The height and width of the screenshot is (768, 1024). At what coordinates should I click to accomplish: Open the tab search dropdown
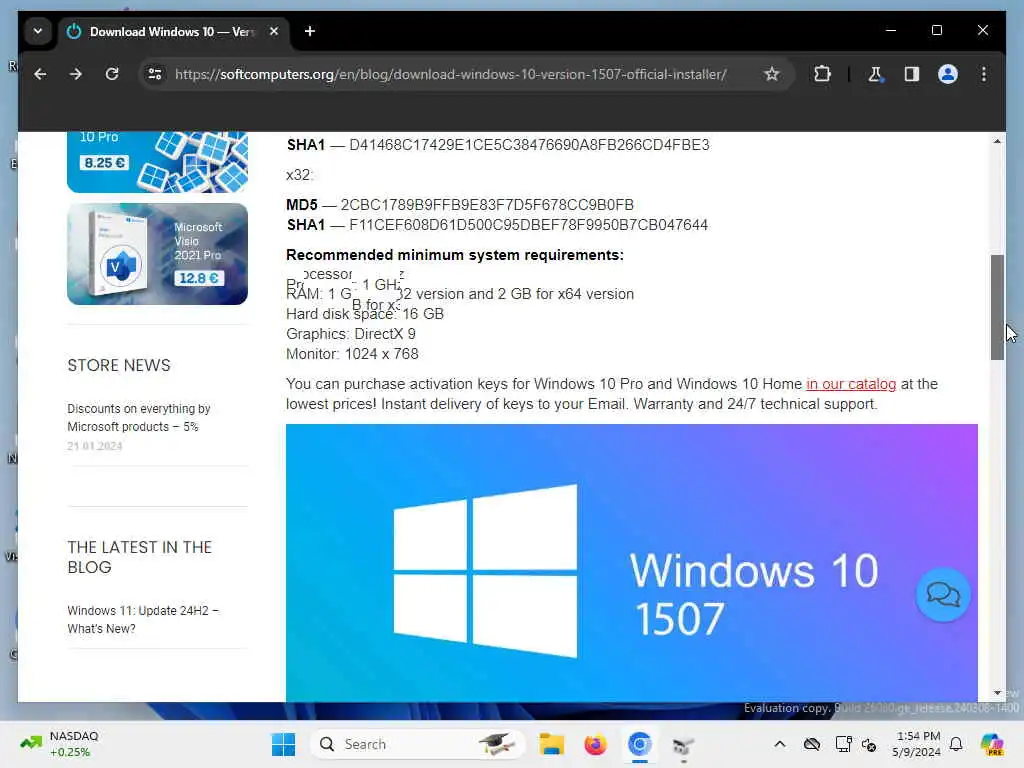pyautogui.click(x=38, y=31)
